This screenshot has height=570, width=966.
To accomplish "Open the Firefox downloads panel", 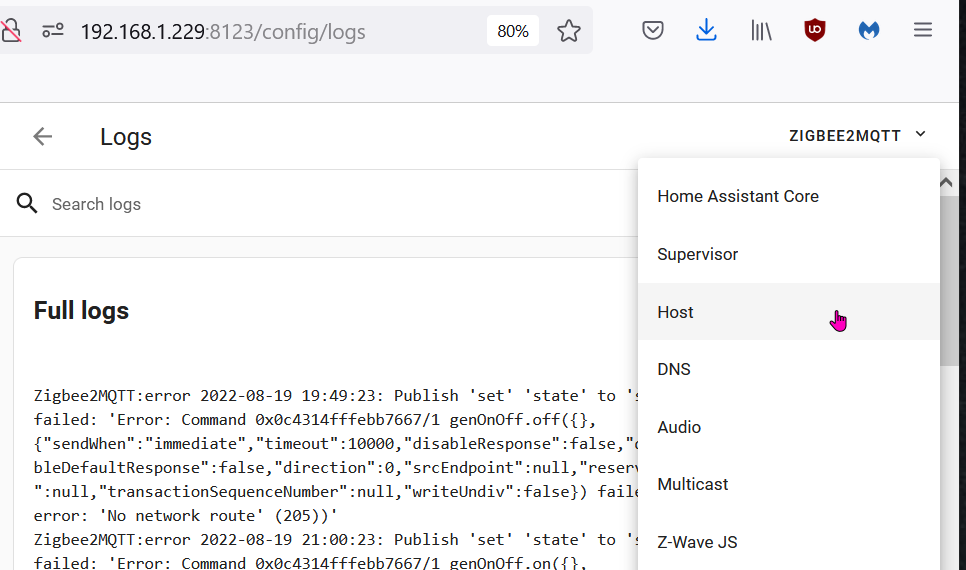I will click(x=707, y=31).
